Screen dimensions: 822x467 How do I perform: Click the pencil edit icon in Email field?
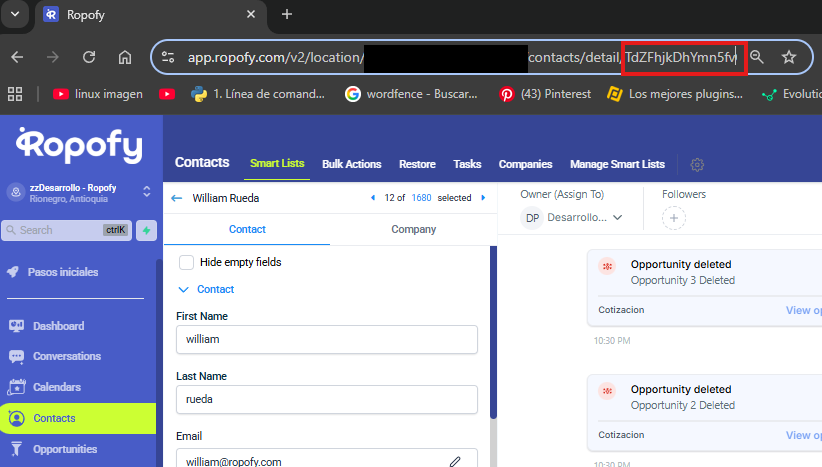[455, 461]
